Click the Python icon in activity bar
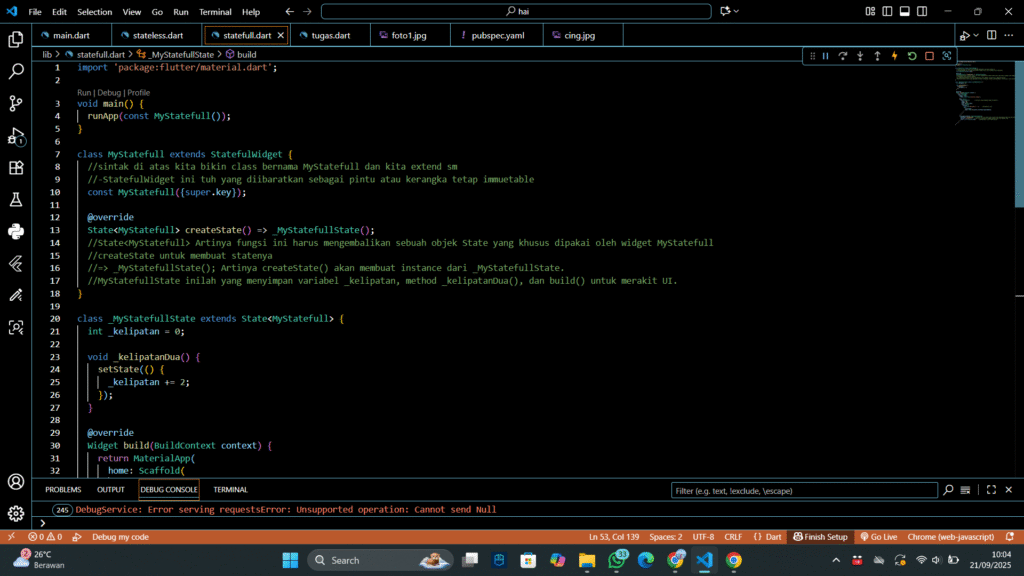Screen dimensions: 1024x576 16,232
